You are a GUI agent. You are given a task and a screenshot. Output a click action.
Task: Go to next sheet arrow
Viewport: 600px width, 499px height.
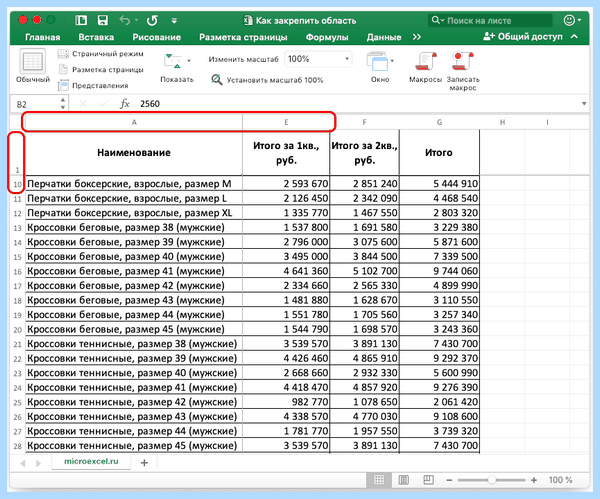[x=38, y=463]
